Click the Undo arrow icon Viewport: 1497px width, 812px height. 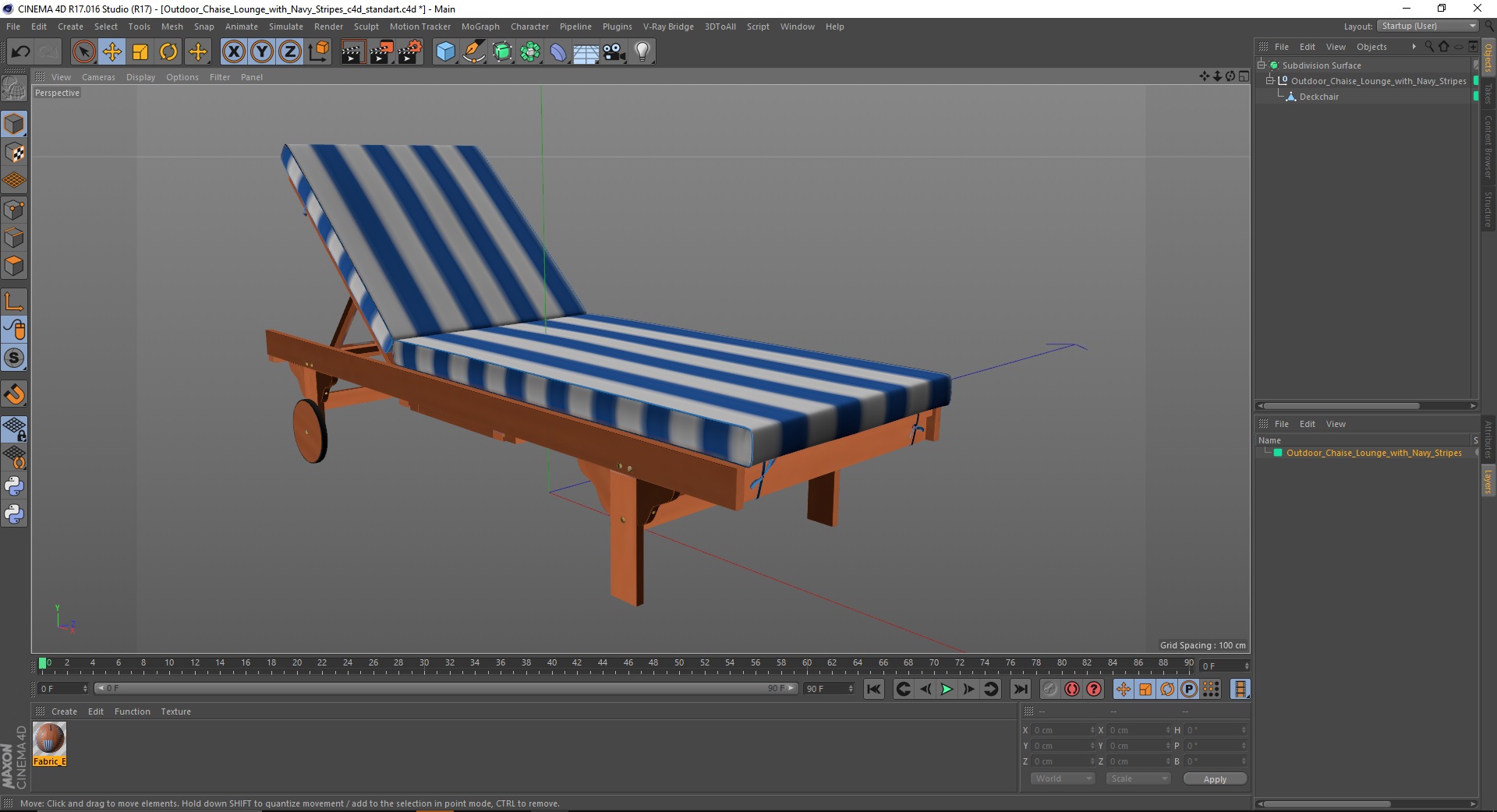coord(21,52)
